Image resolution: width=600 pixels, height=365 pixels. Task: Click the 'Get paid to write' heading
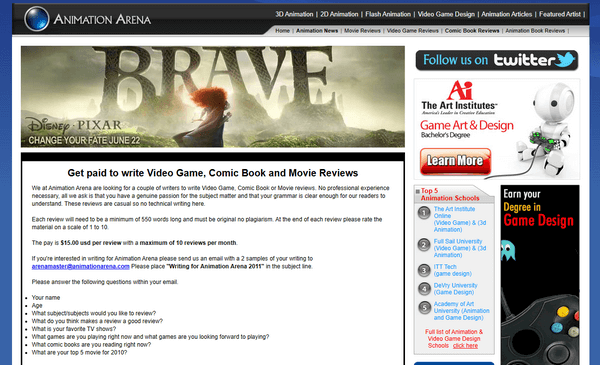coord(213,173)
